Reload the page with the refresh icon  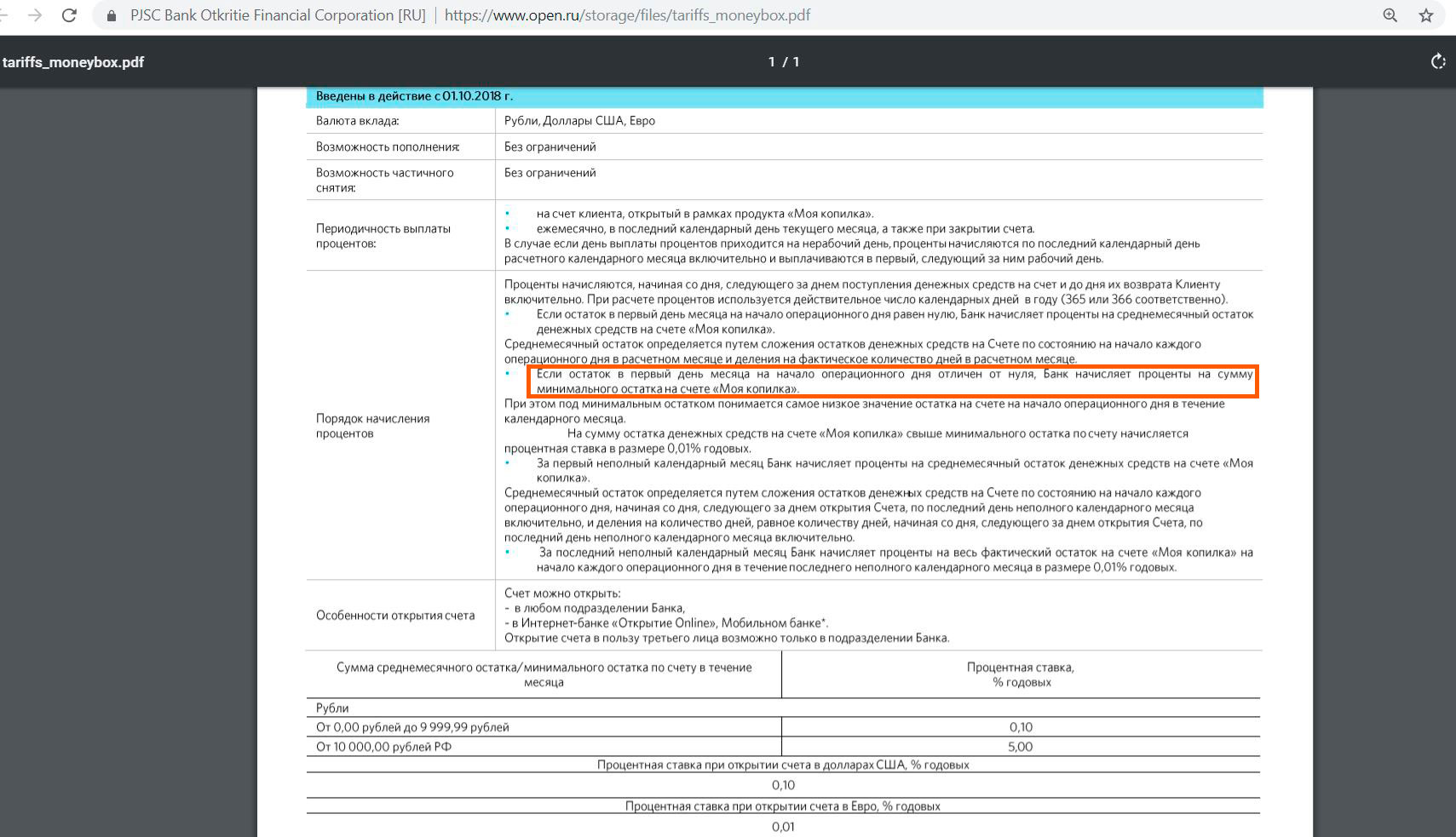tap(70, 15)
